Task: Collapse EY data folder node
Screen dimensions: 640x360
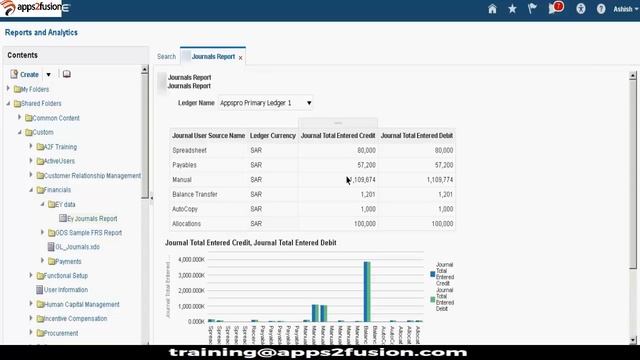Action: click(42, 204)
